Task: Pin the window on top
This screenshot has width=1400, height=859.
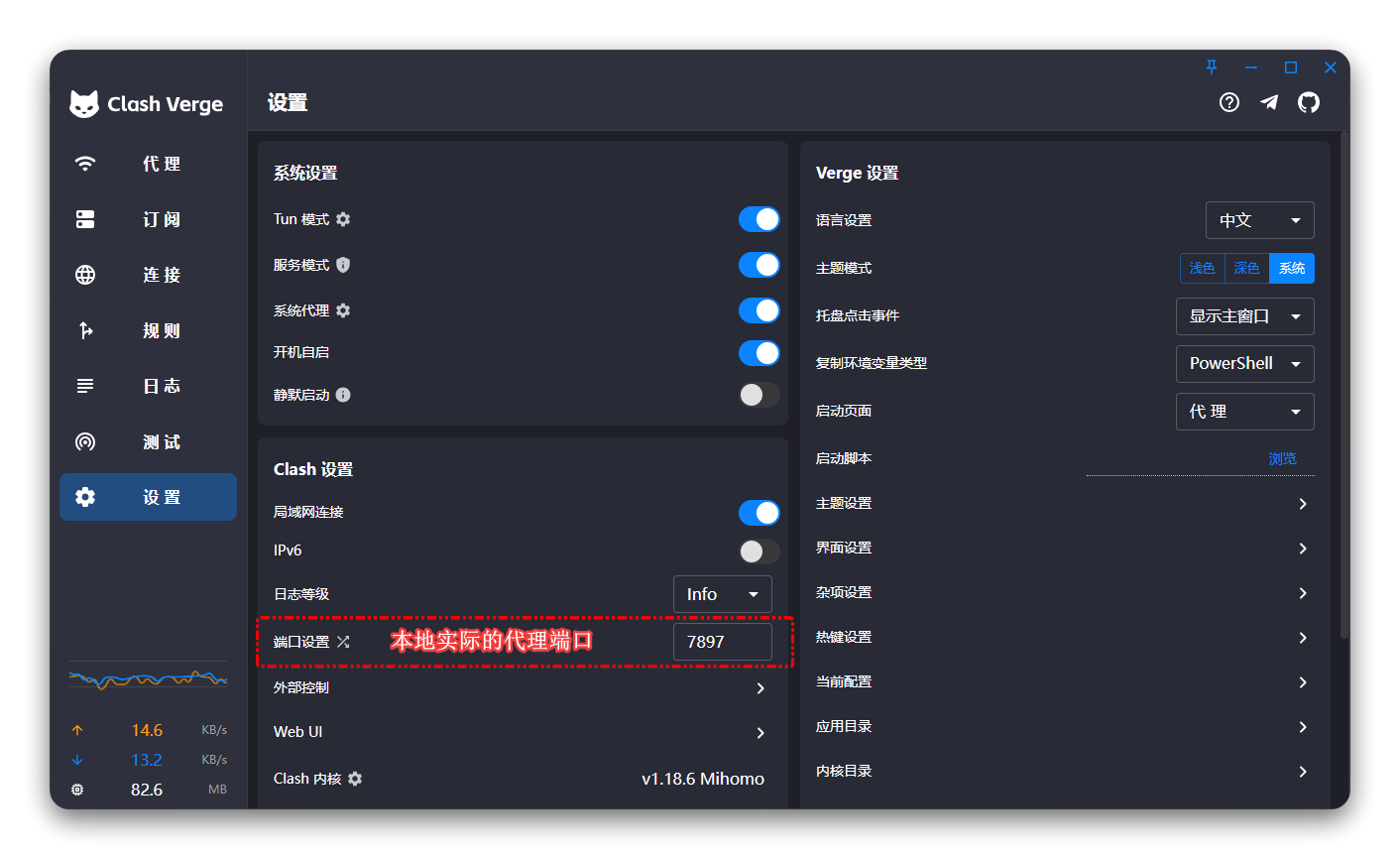Action: pyautogui.click(x=1212, y=67)
